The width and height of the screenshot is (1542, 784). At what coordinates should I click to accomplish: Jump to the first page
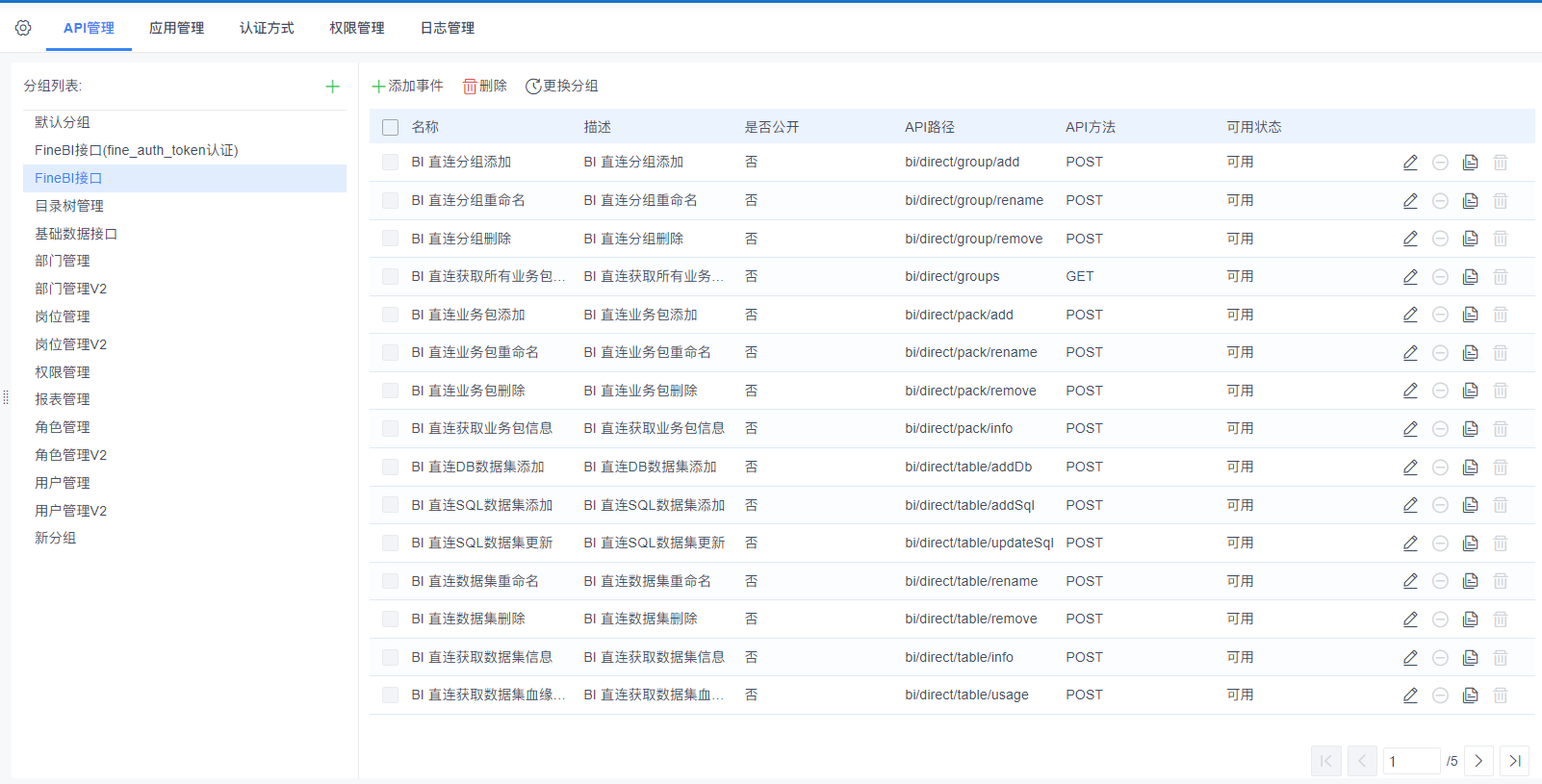[x=1326, y=761]
